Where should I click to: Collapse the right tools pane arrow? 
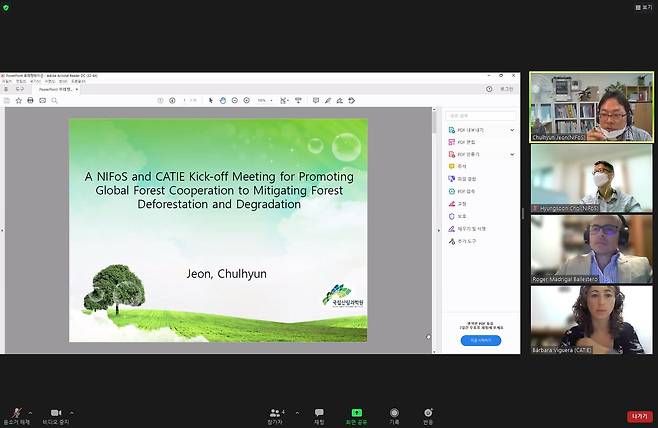pos(439,230)
